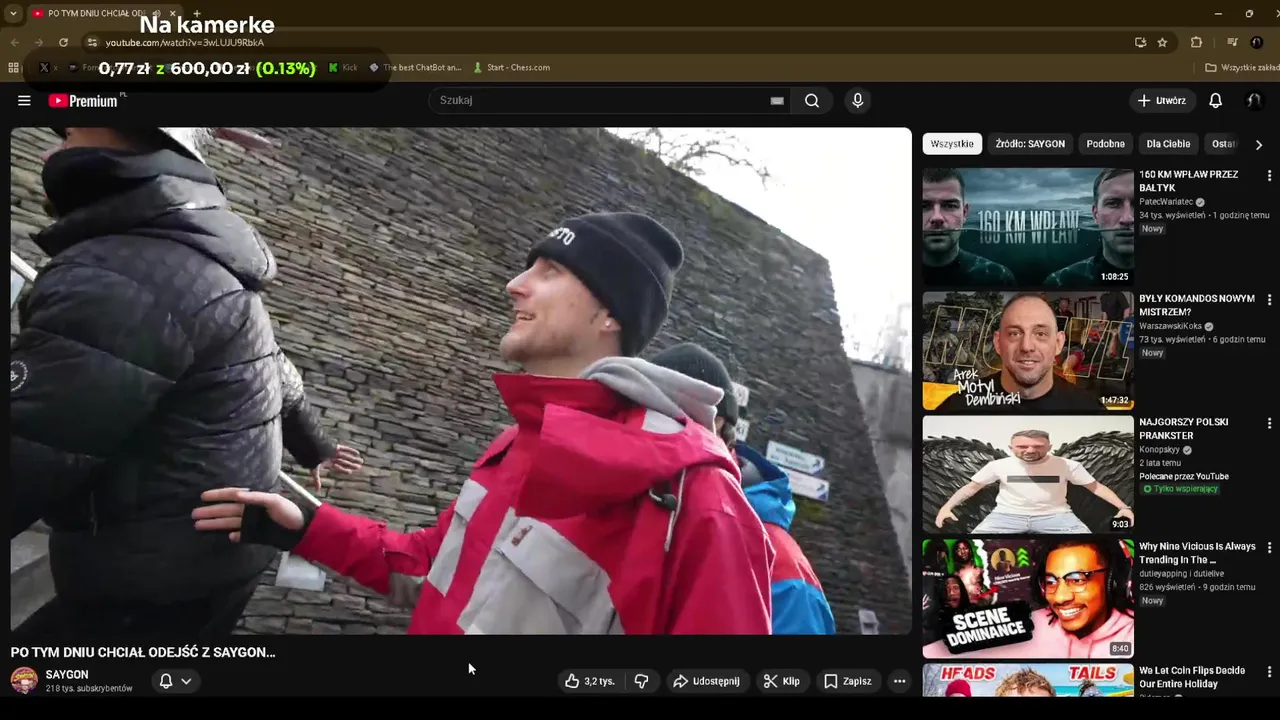Open Chrome extensions puzzle icon

(x=1196, y=42)
